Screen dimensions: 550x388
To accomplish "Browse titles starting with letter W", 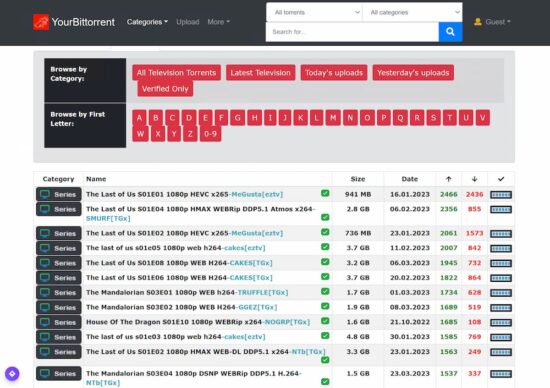I will pos(141,134).
